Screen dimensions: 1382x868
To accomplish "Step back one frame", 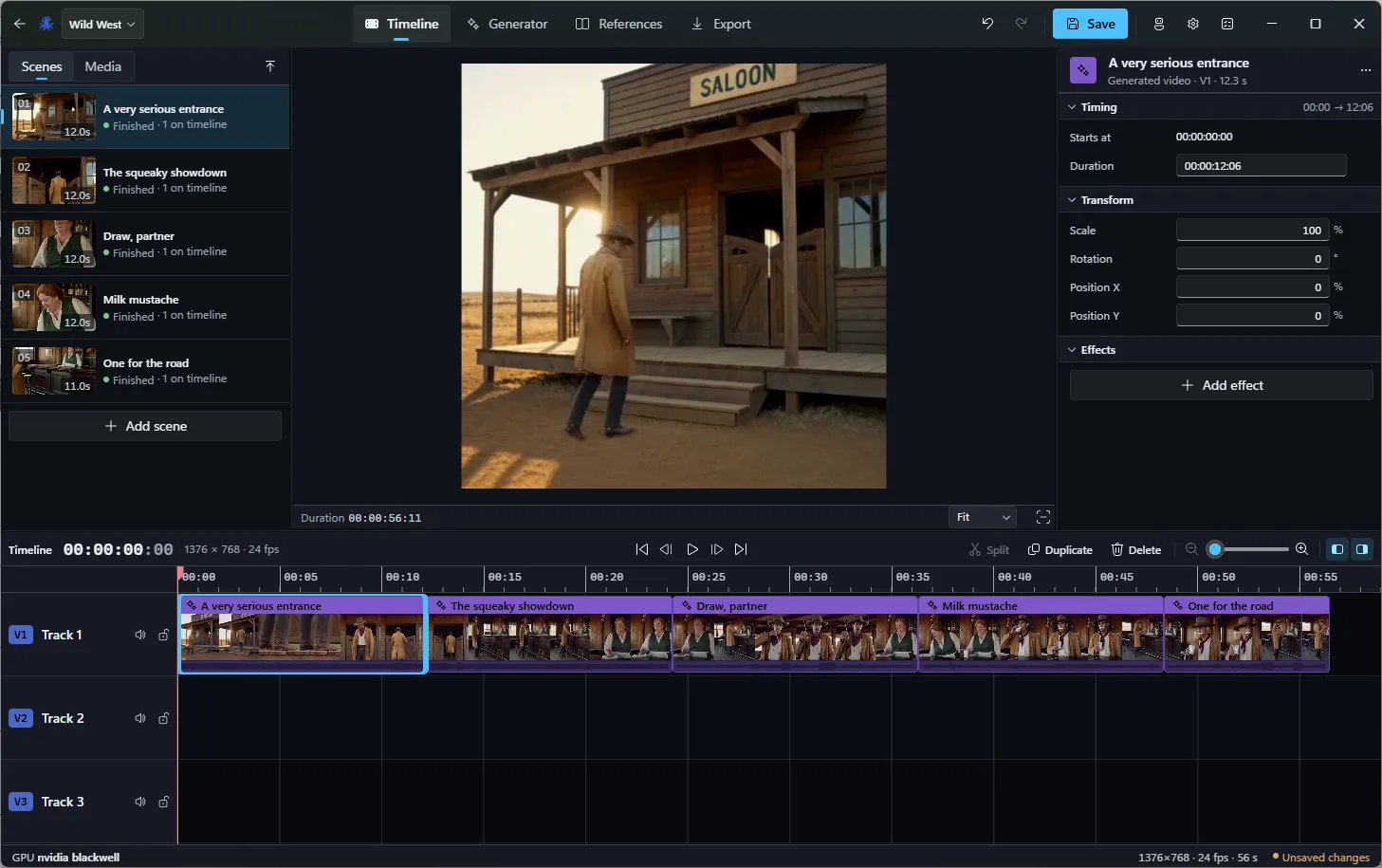I will (x=666, y=549).
